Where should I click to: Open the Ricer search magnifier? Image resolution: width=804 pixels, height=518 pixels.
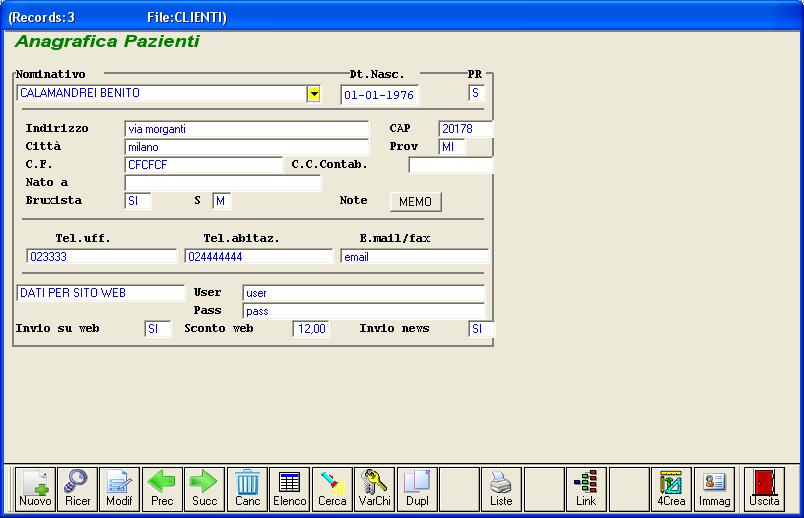pyautogui.click(x=77, y=489)
